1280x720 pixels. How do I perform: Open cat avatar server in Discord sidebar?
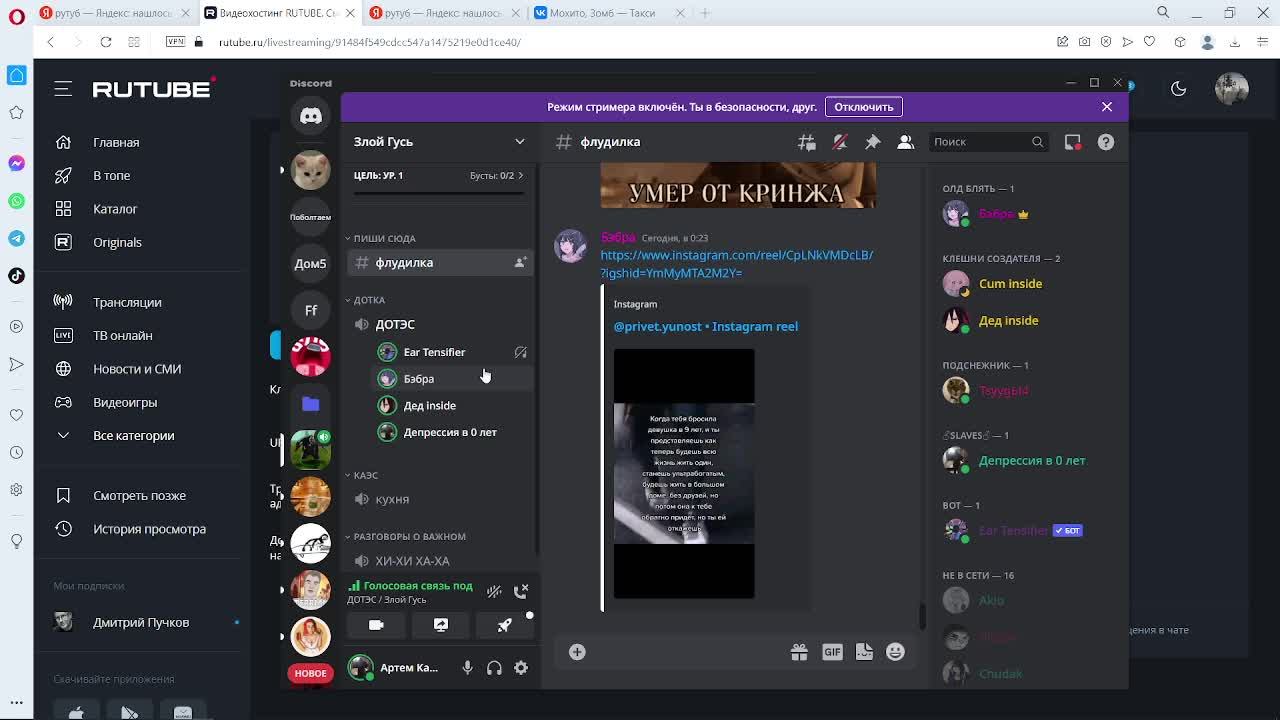point(311,171)
